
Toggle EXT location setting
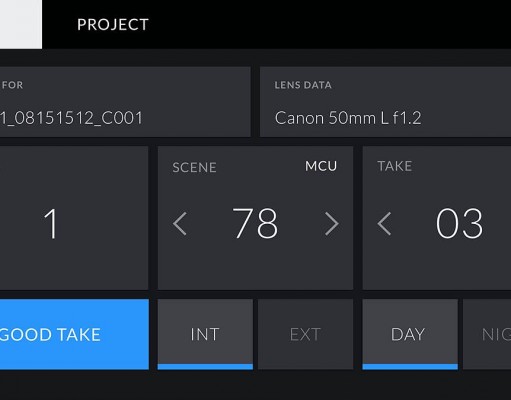(305, 334)
